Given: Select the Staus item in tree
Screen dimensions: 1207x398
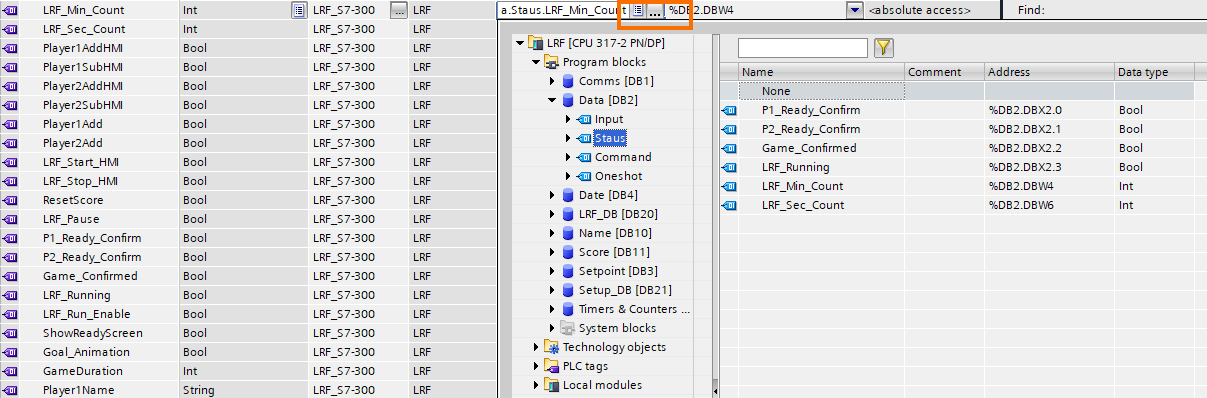Looking at the screenshot, I should (x=610, y=138).
